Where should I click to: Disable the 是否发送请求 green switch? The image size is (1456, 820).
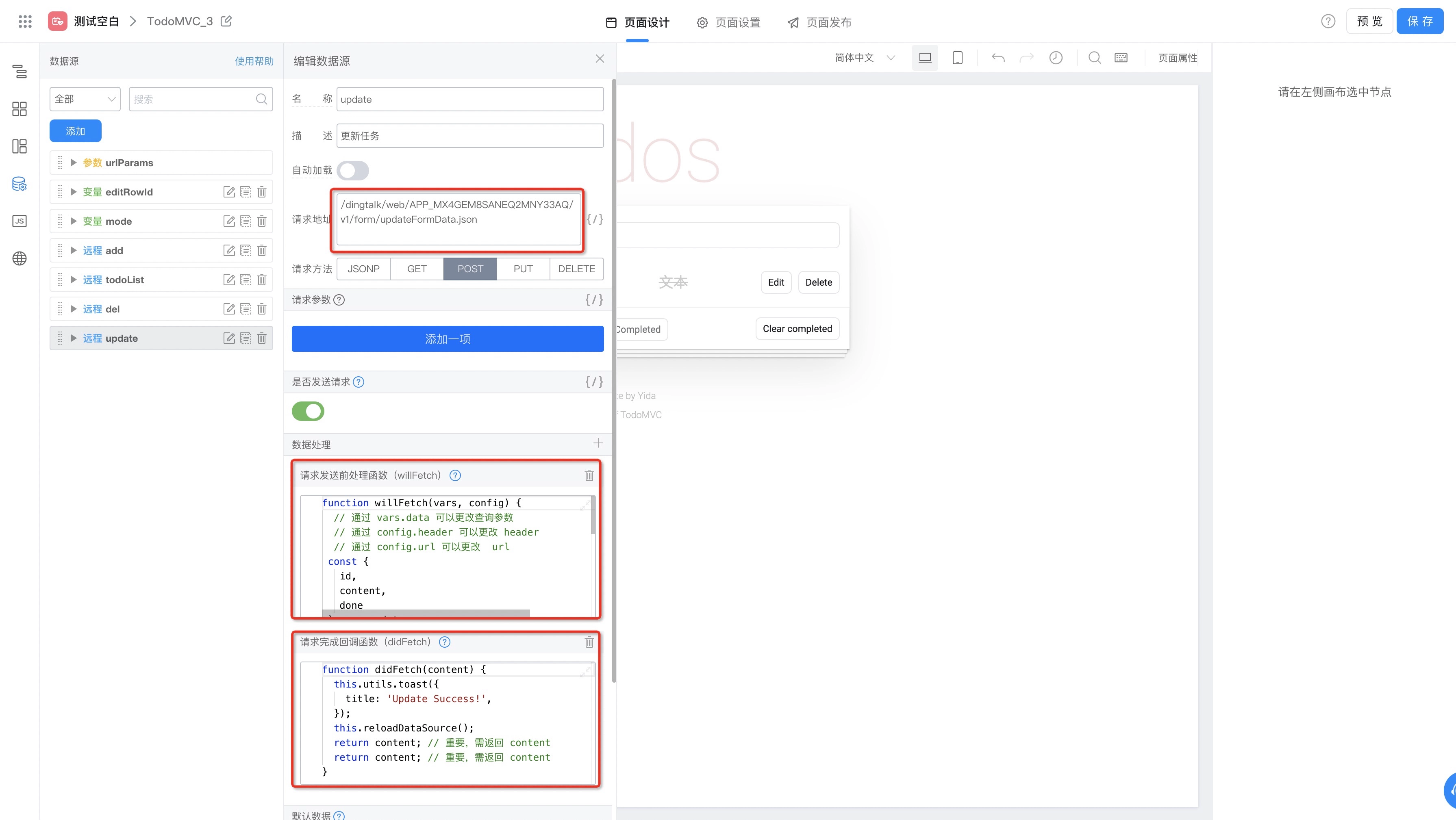pyautogui.click(x=308, y=411)
